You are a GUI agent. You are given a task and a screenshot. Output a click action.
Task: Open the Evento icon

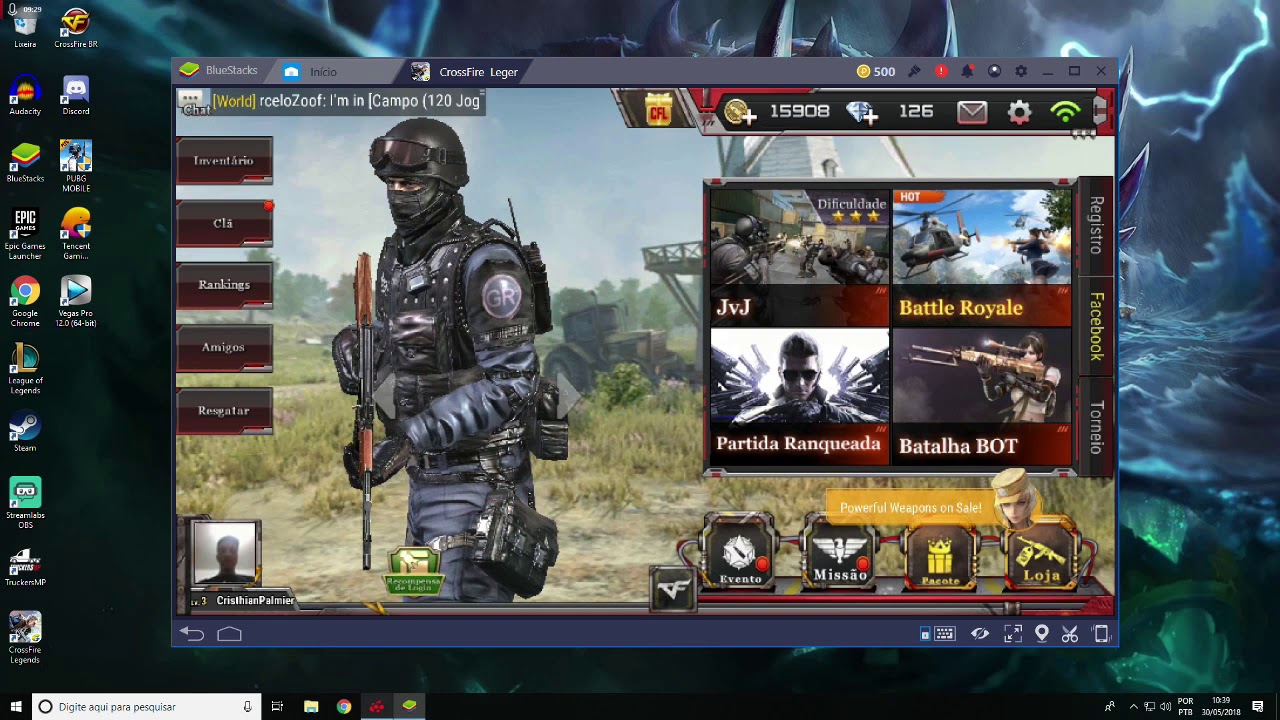pos(741,553)
